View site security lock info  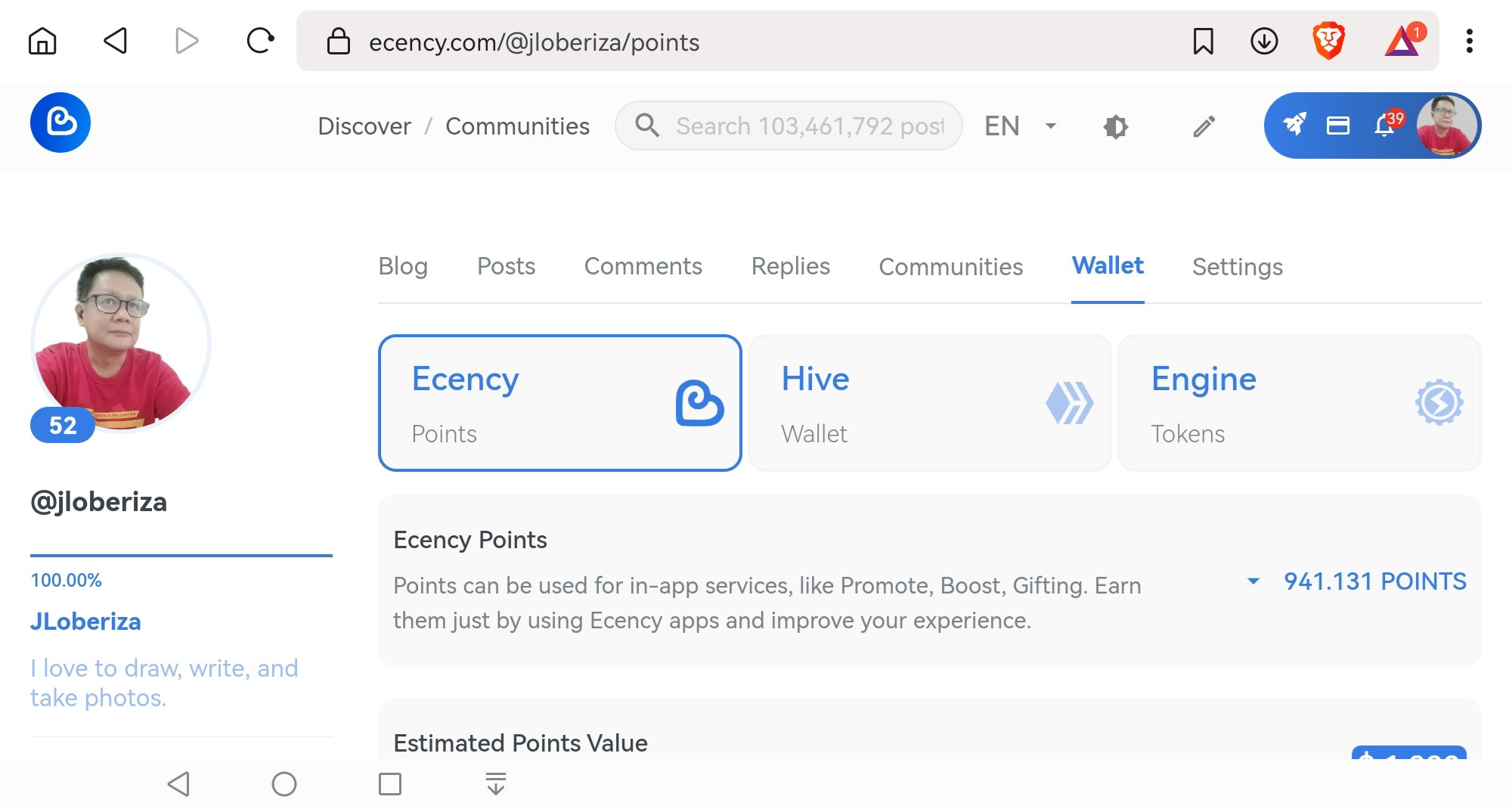tap(338, 42)
